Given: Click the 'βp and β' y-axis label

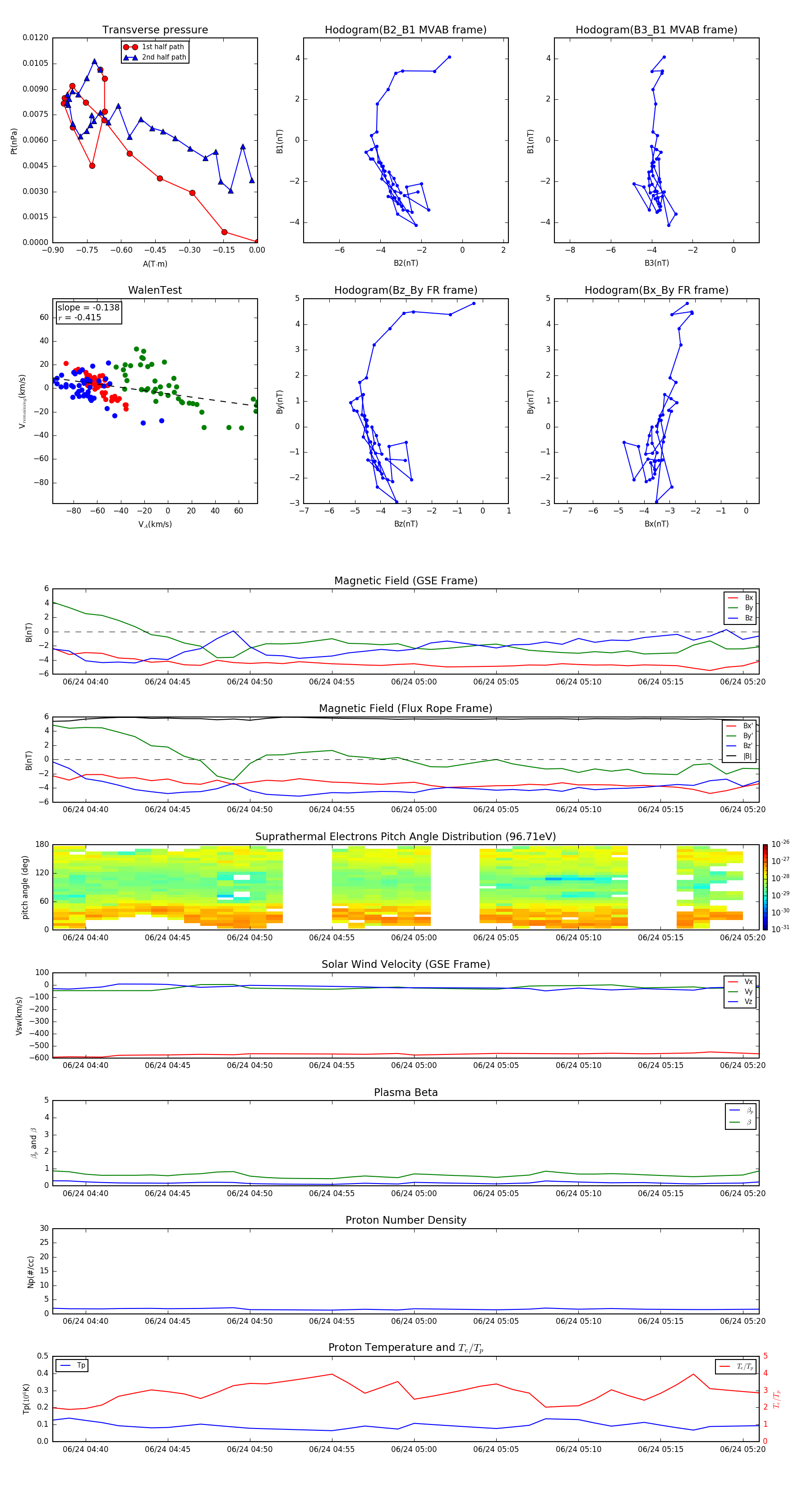Looking at the screenshot, I should click(x=33, y=1143).
